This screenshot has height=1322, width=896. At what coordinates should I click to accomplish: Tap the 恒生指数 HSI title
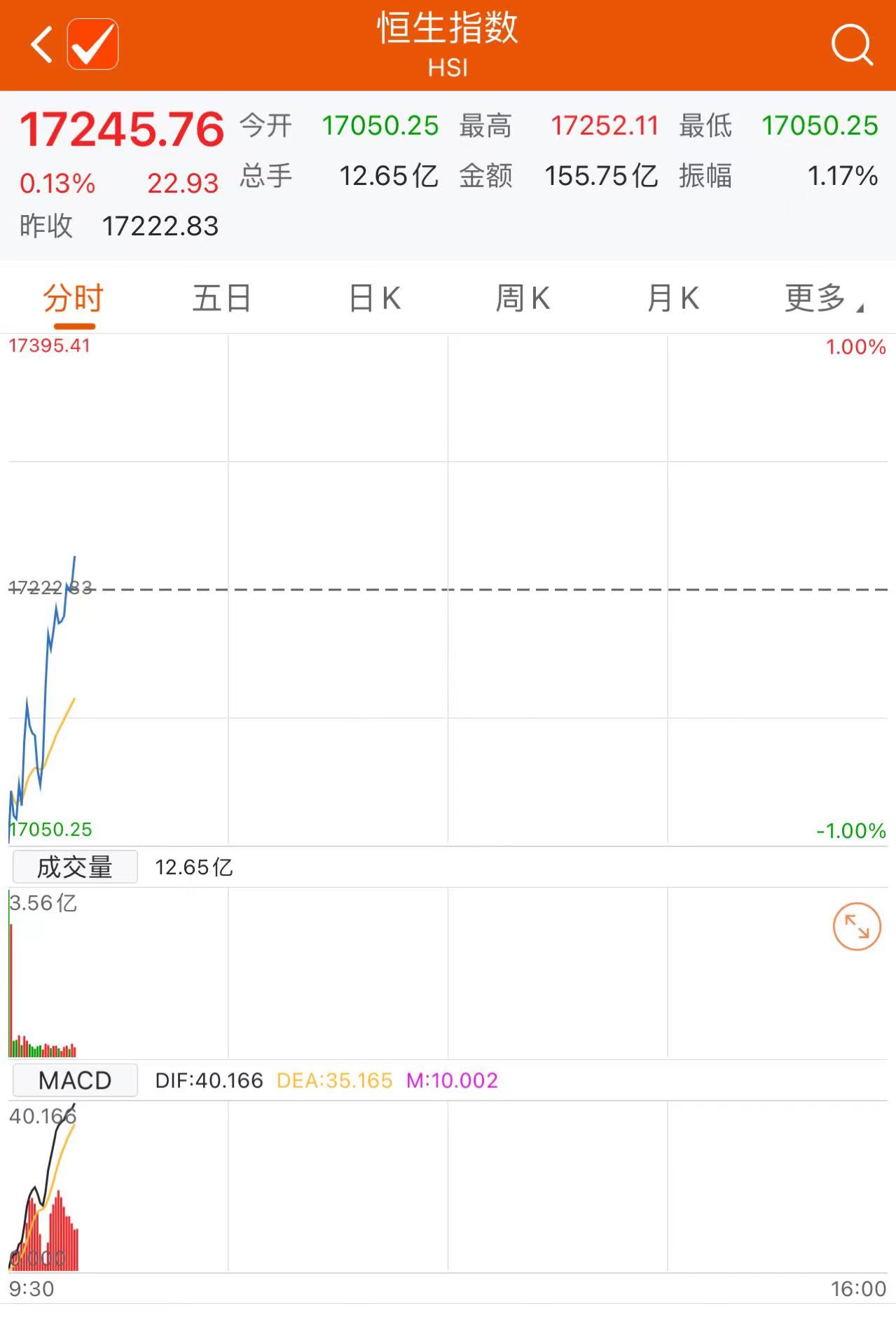448,43
